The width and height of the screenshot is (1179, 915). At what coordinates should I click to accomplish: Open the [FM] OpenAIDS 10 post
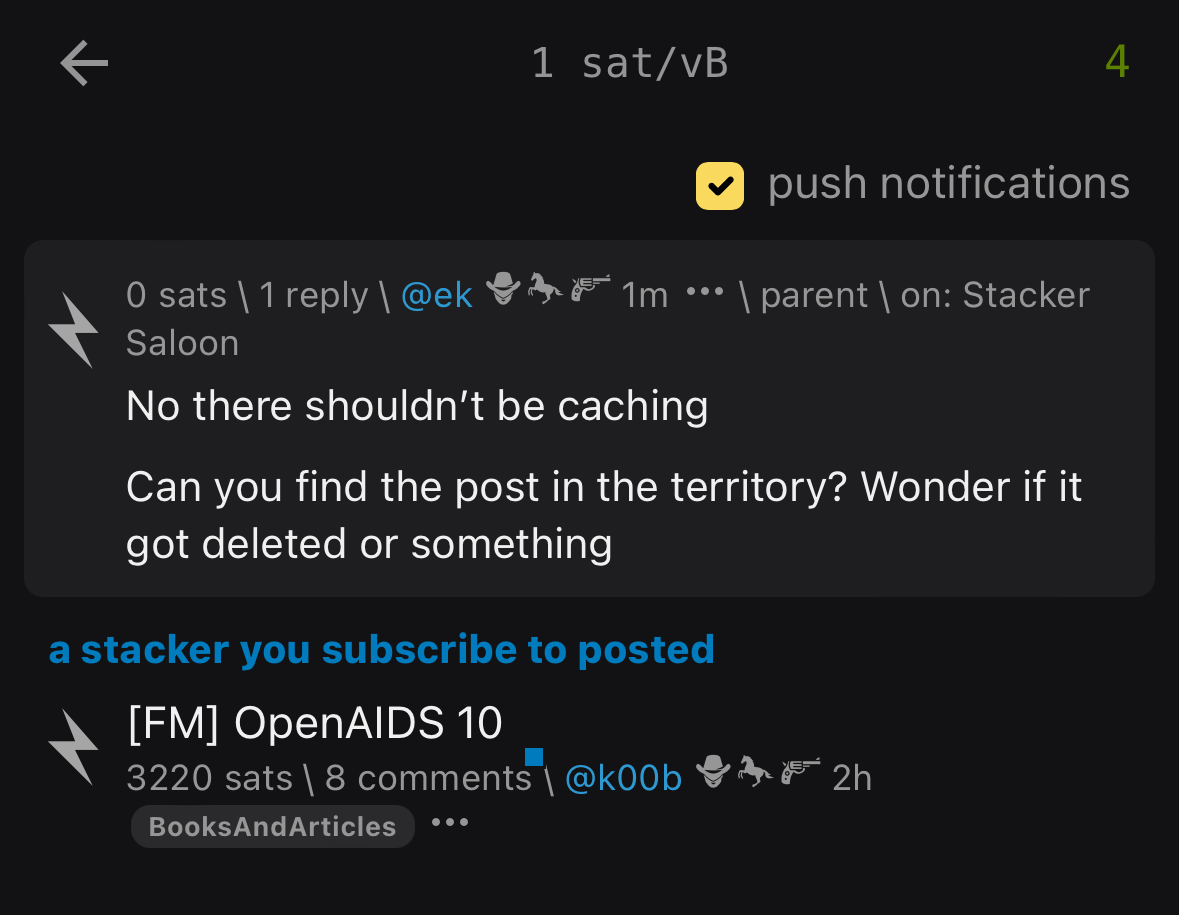pos(315,723)
